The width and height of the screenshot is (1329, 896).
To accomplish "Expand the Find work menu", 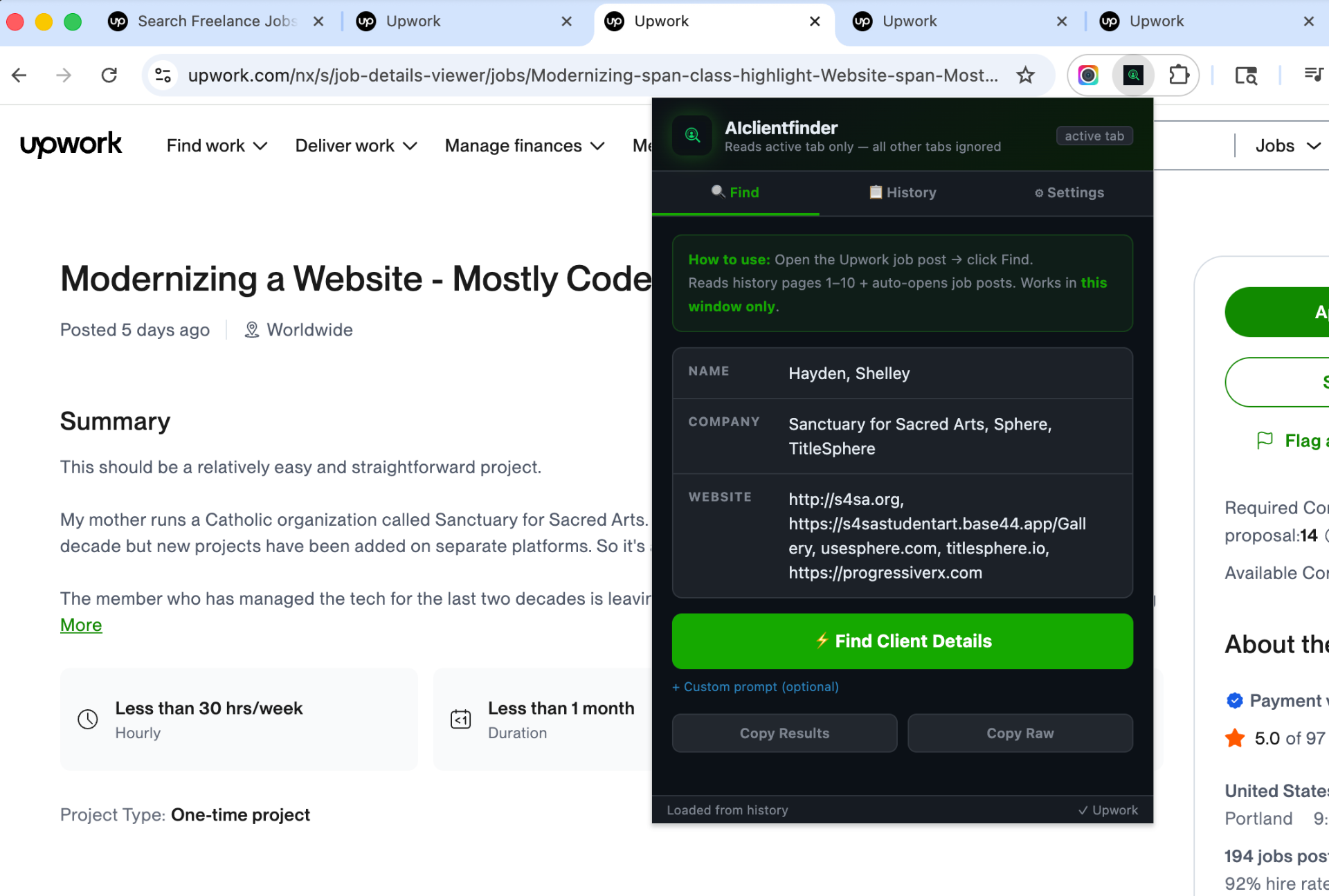I will click(217, 145).
